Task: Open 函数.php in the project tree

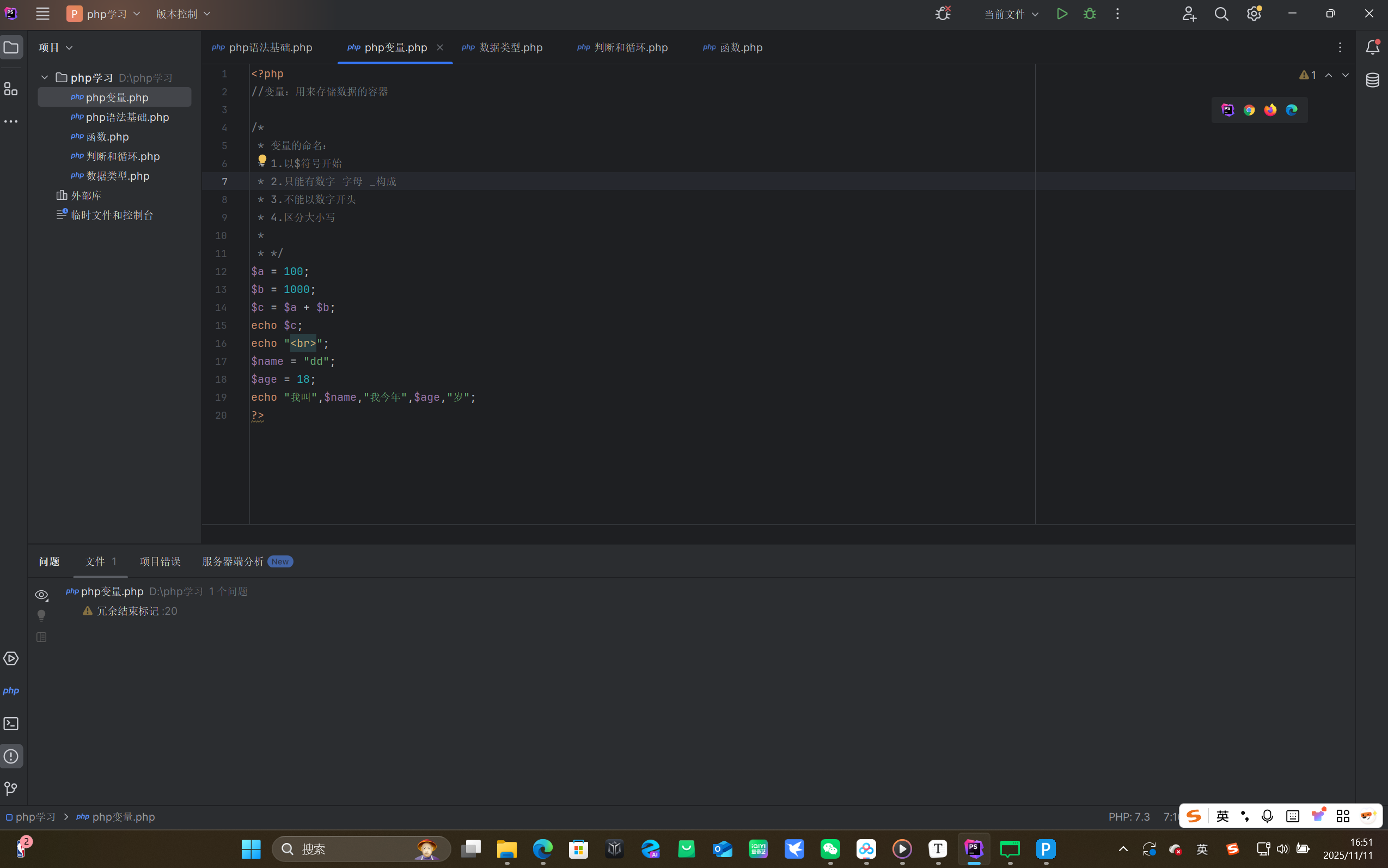Action: coord(107,137)
